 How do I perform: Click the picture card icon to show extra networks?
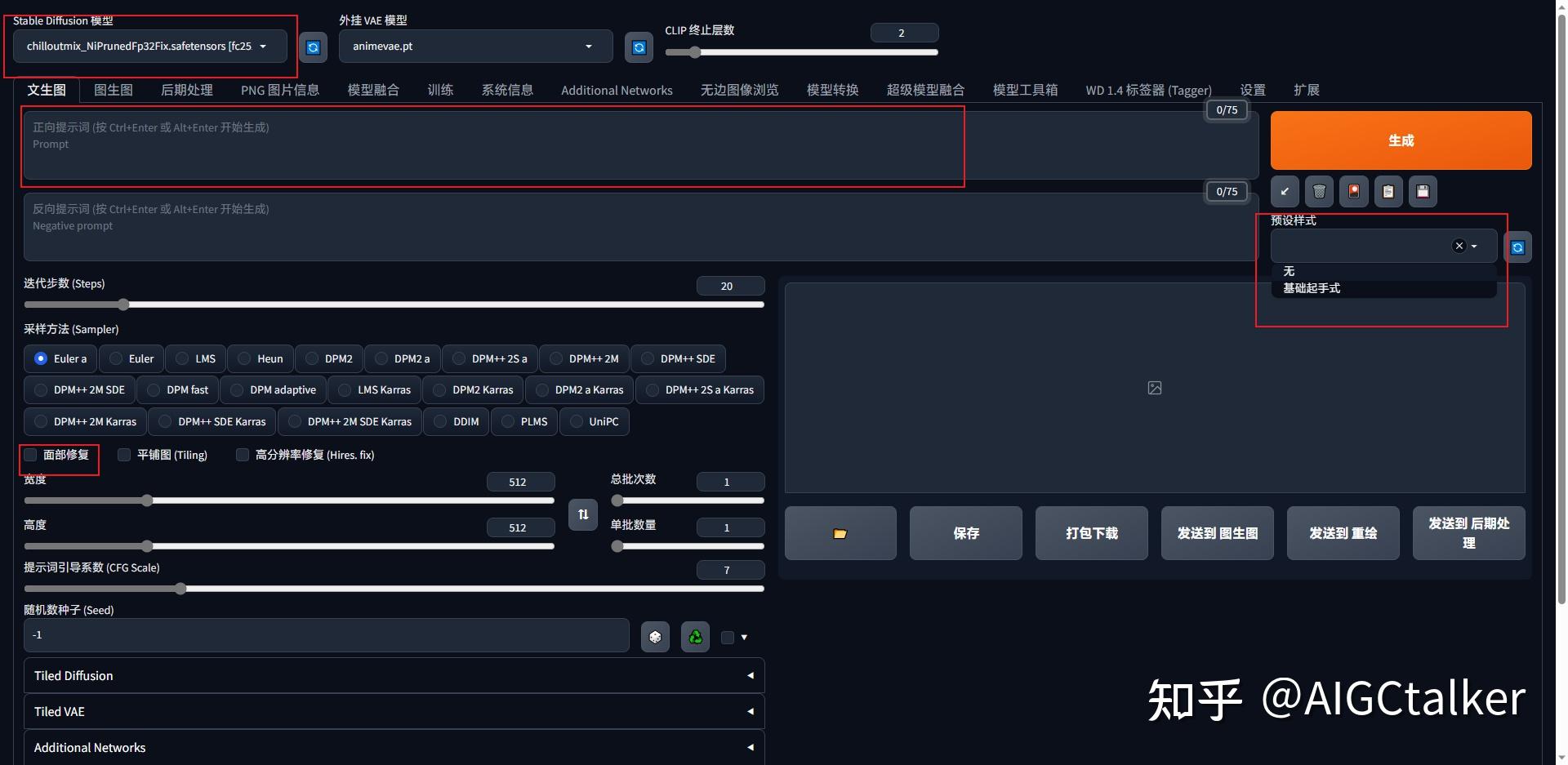click(1352, 191)
